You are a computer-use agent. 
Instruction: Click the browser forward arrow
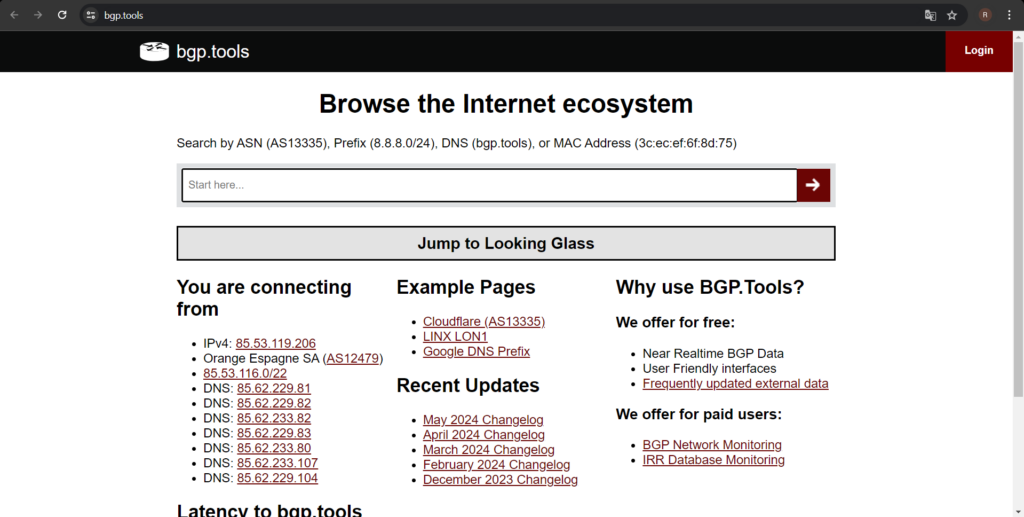(38, 15)
